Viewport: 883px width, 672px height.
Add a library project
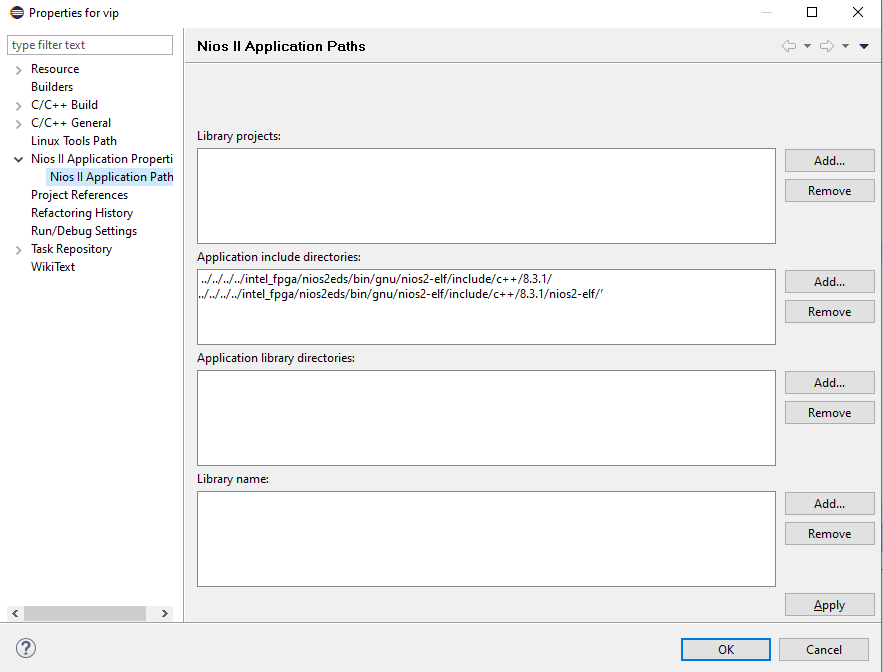click(x=830, y=161)
